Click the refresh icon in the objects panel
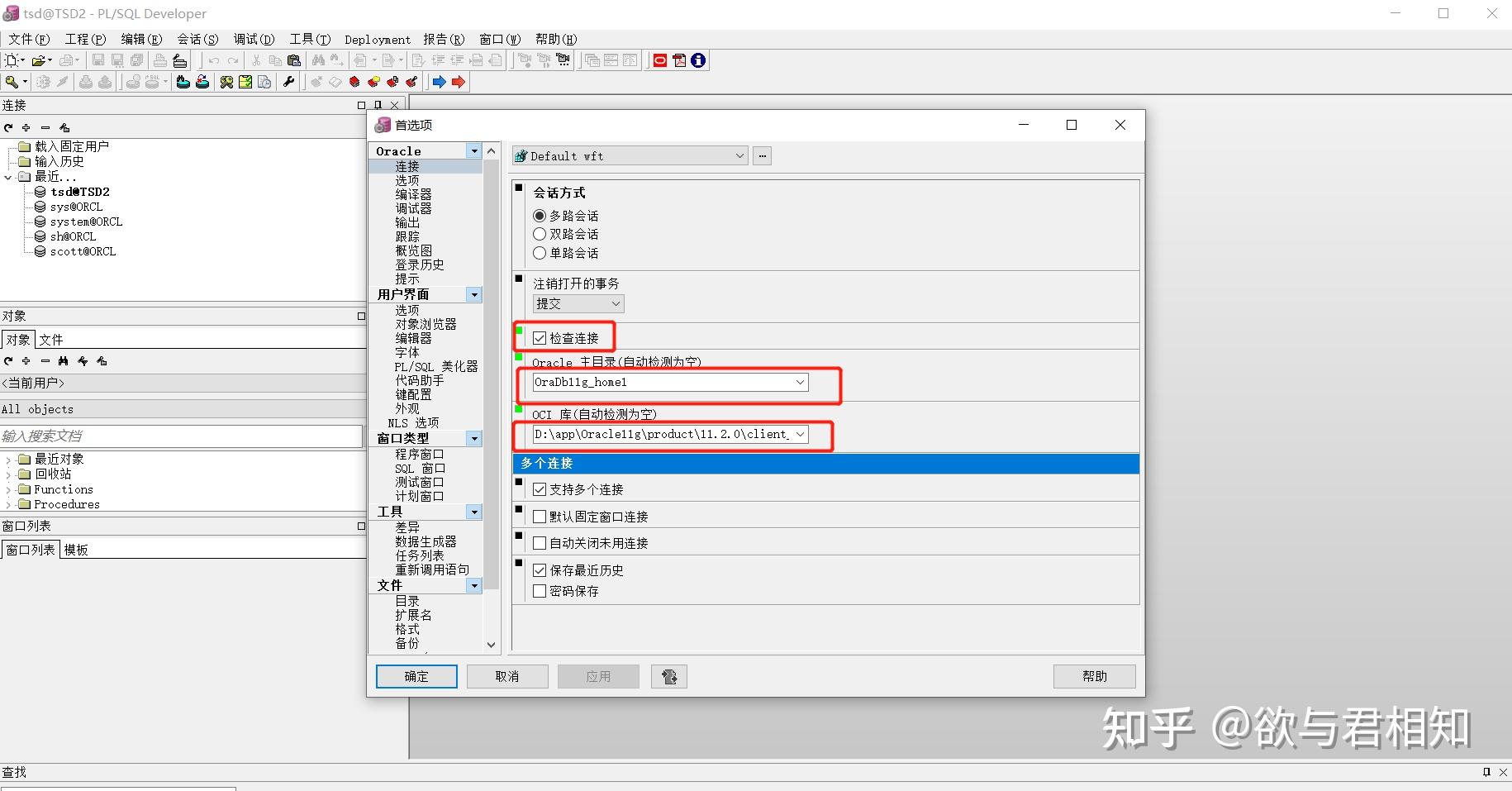This screenshot has height=791, width=1512. pyautogui.click(x=8, y=361)
